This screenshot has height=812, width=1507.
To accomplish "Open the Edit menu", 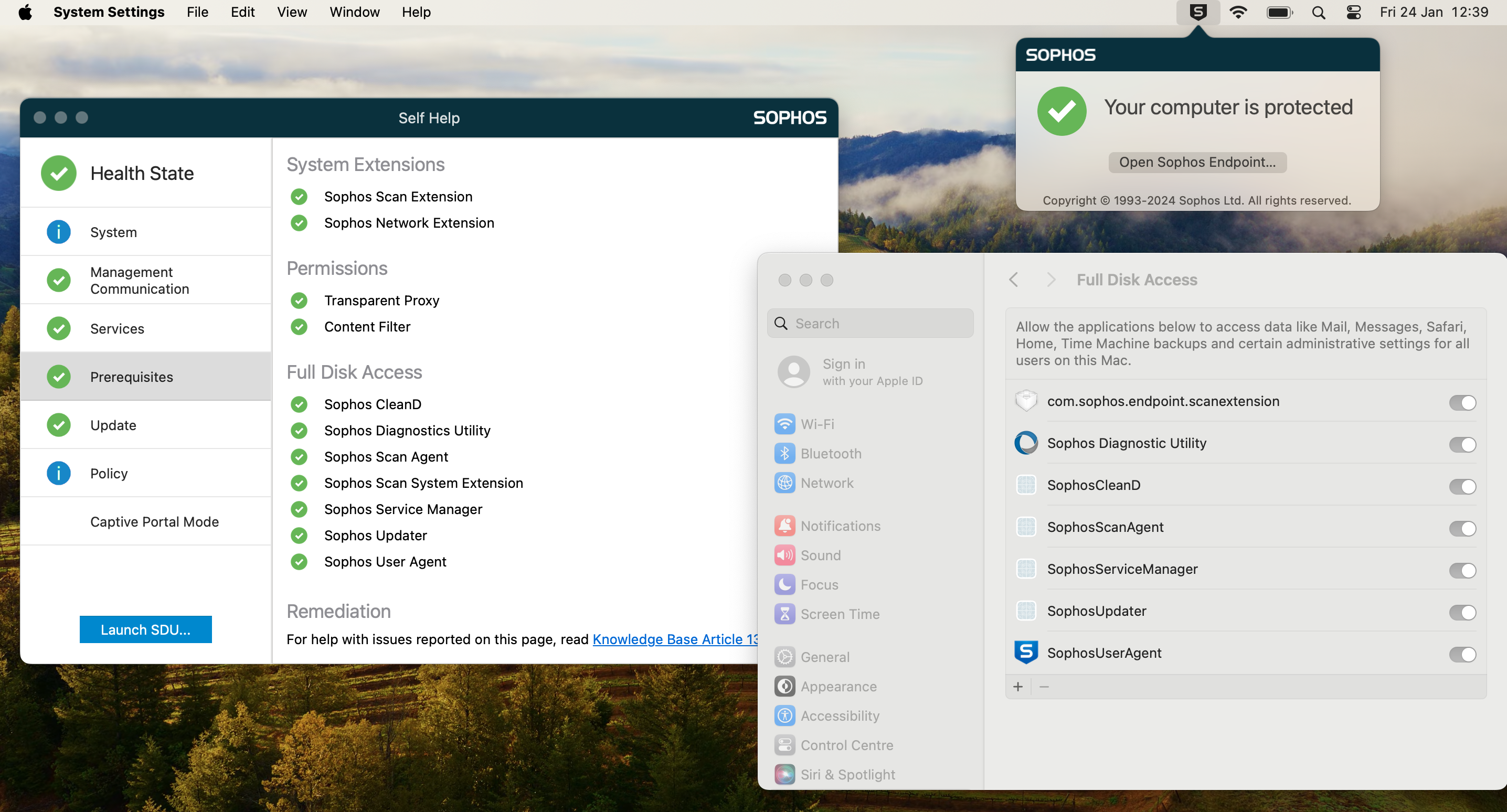I will (242, 12).
